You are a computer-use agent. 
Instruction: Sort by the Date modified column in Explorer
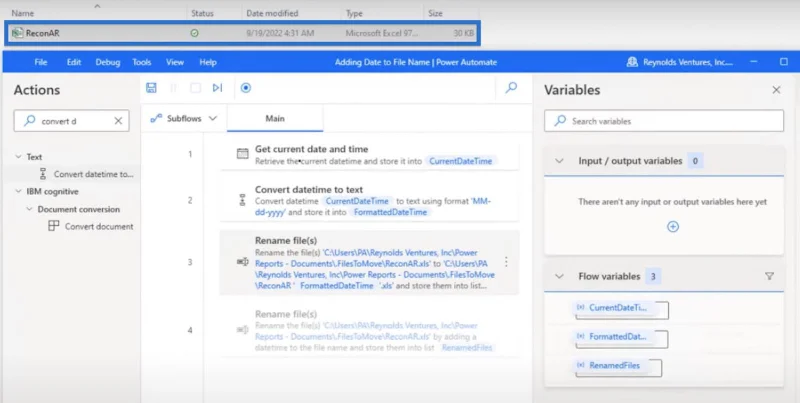pos(272,13)
